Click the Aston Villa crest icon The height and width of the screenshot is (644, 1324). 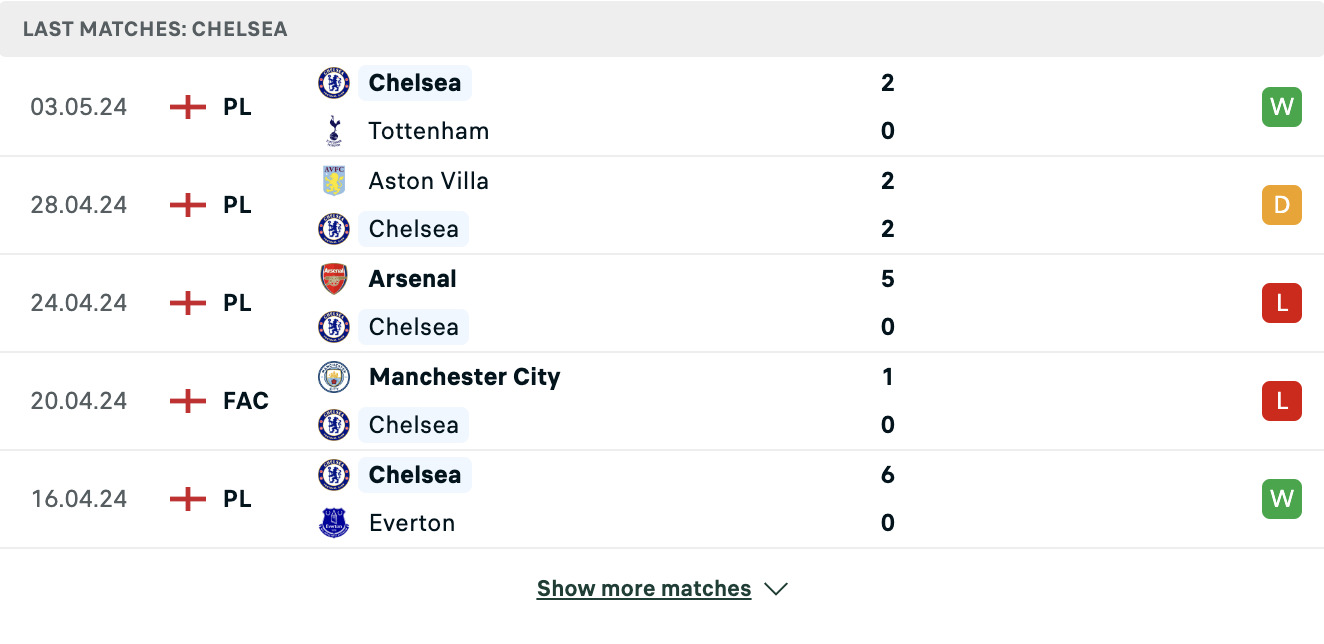333,181
